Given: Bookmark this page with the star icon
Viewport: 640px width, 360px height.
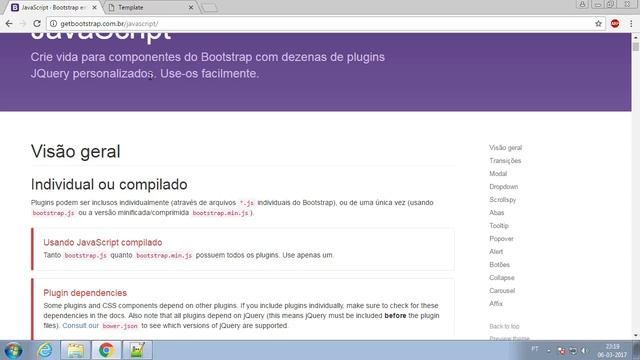Looking at the screenshot, I should [598, 24].
